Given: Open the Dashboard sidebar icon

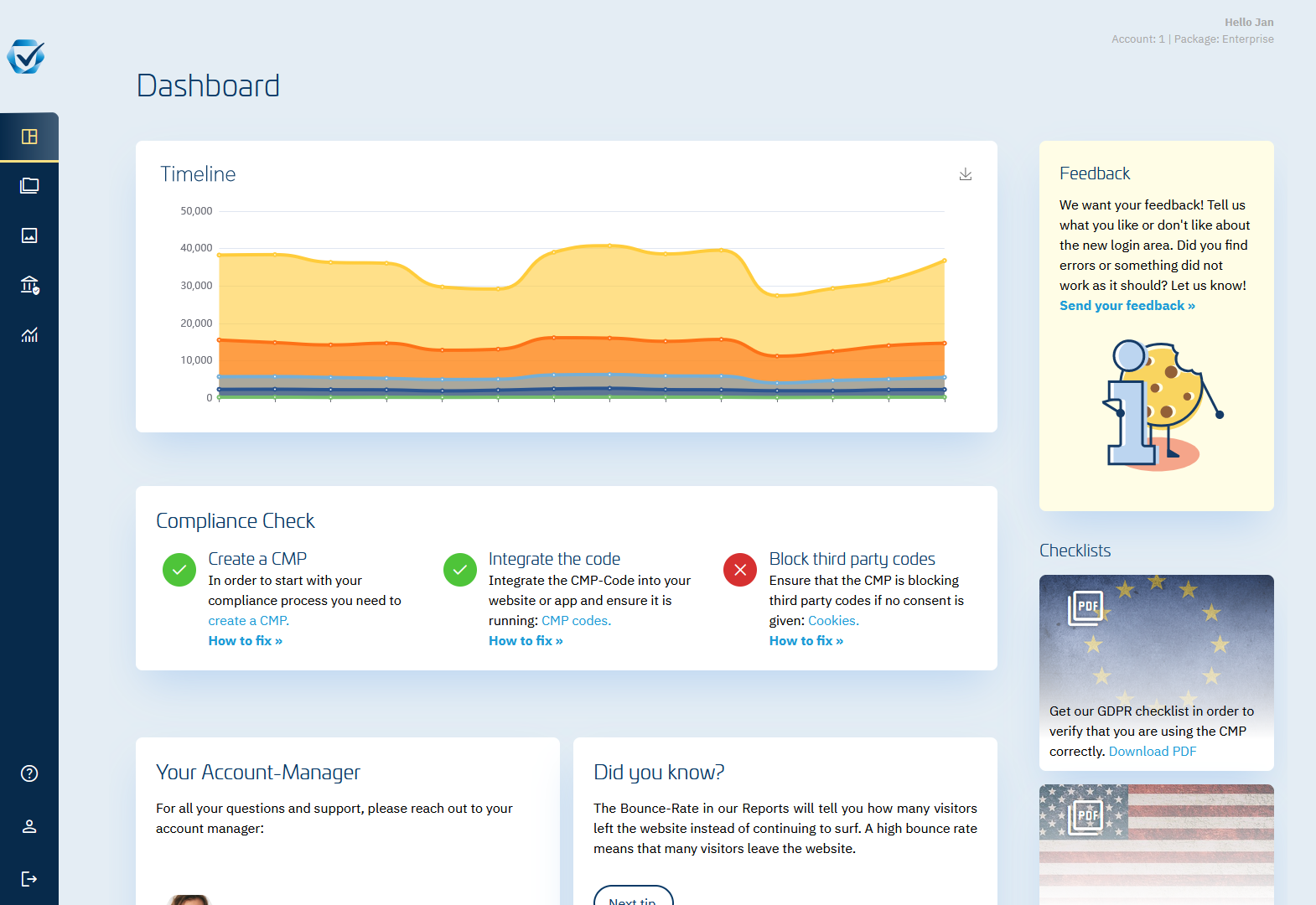Looking at the screenshot, I should click(x=29, y=137).
